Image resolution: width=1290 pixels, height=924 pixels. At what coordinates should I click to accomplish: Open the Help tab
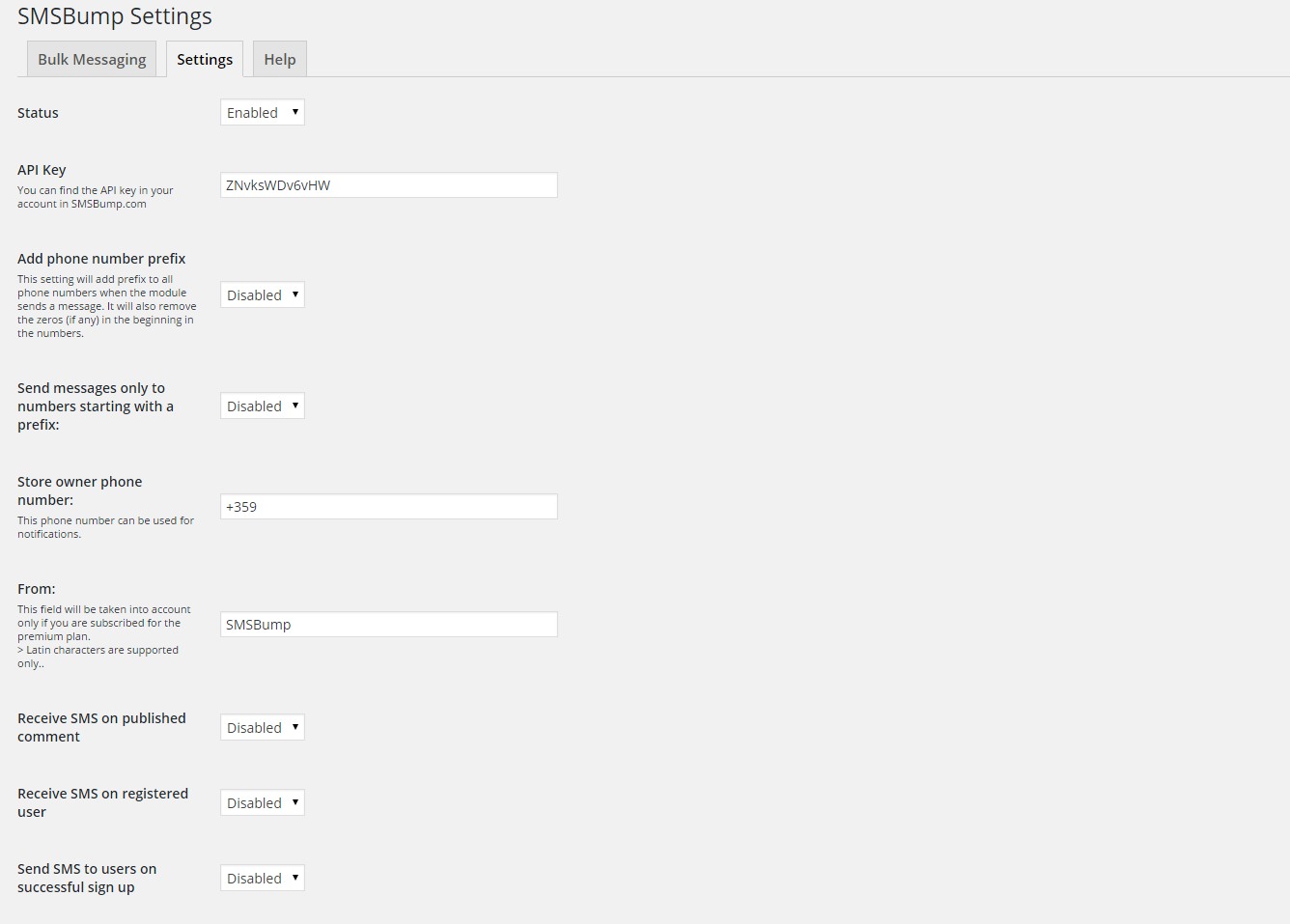pos(280,59)
